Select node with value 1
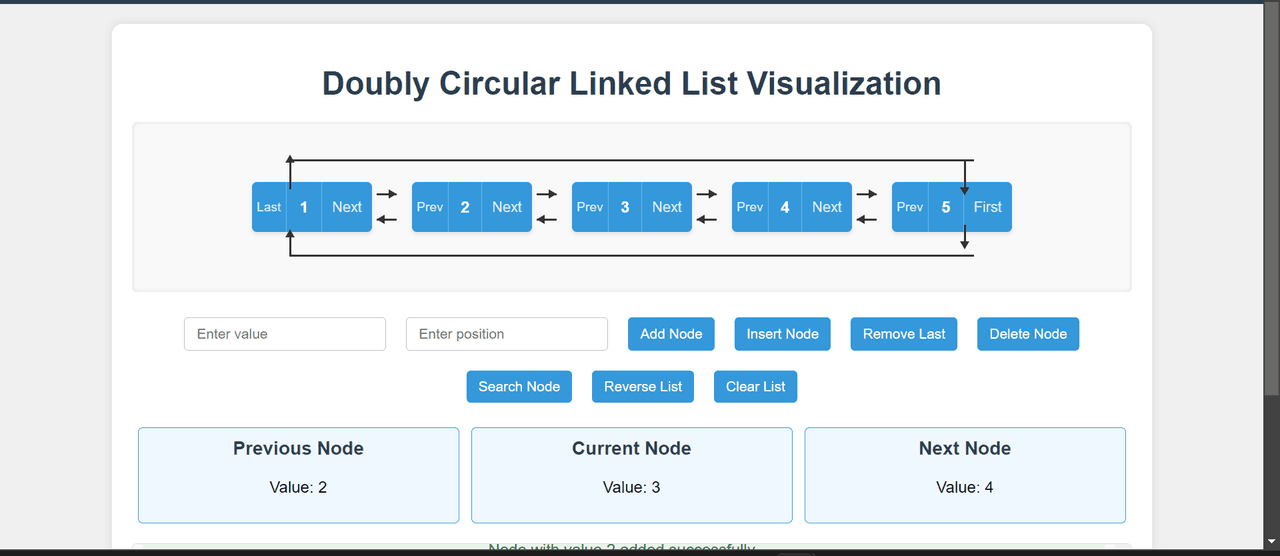The height and width of the screenshot is (556, 1280). click(x=304, y=207)
